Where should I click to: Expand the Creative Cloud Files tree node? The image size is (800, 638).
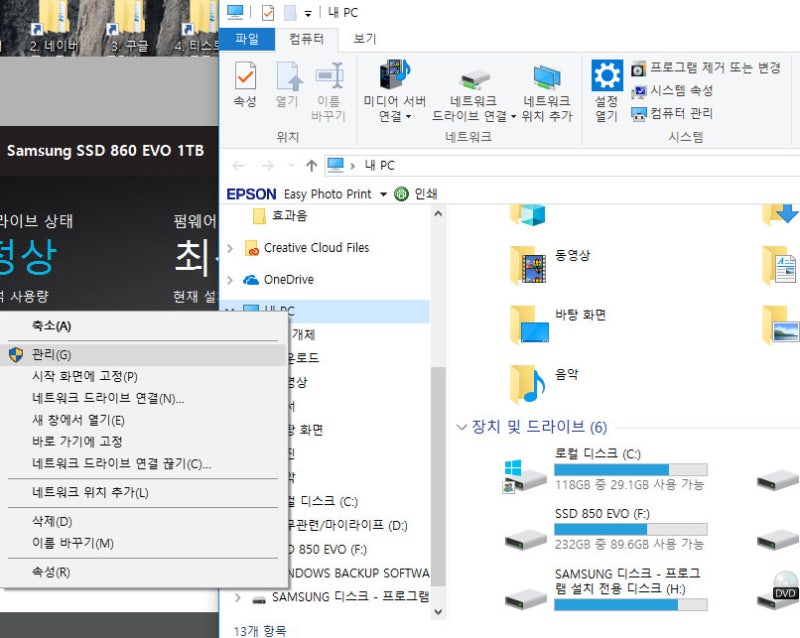[230, 249]
